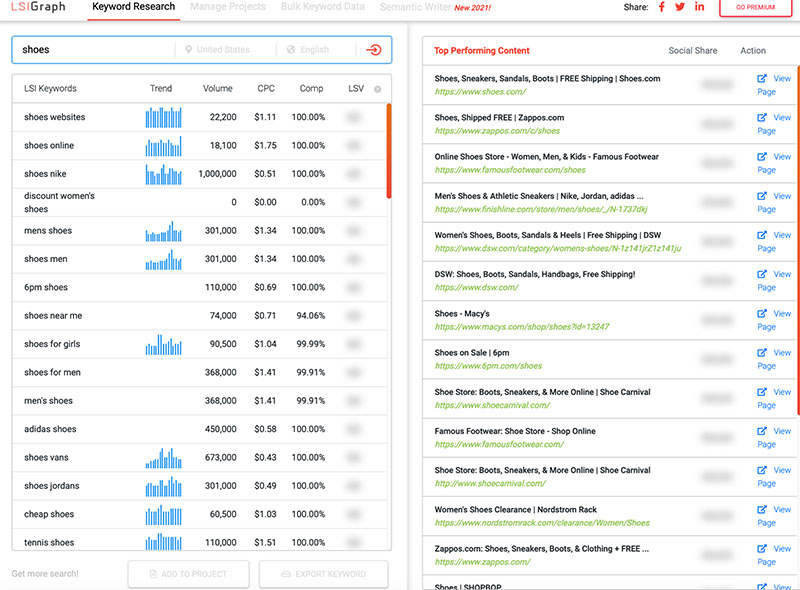This screenshot has width=800, height=590.
Task: Click the LSI Keywords column header
Action: coord(50,88)
